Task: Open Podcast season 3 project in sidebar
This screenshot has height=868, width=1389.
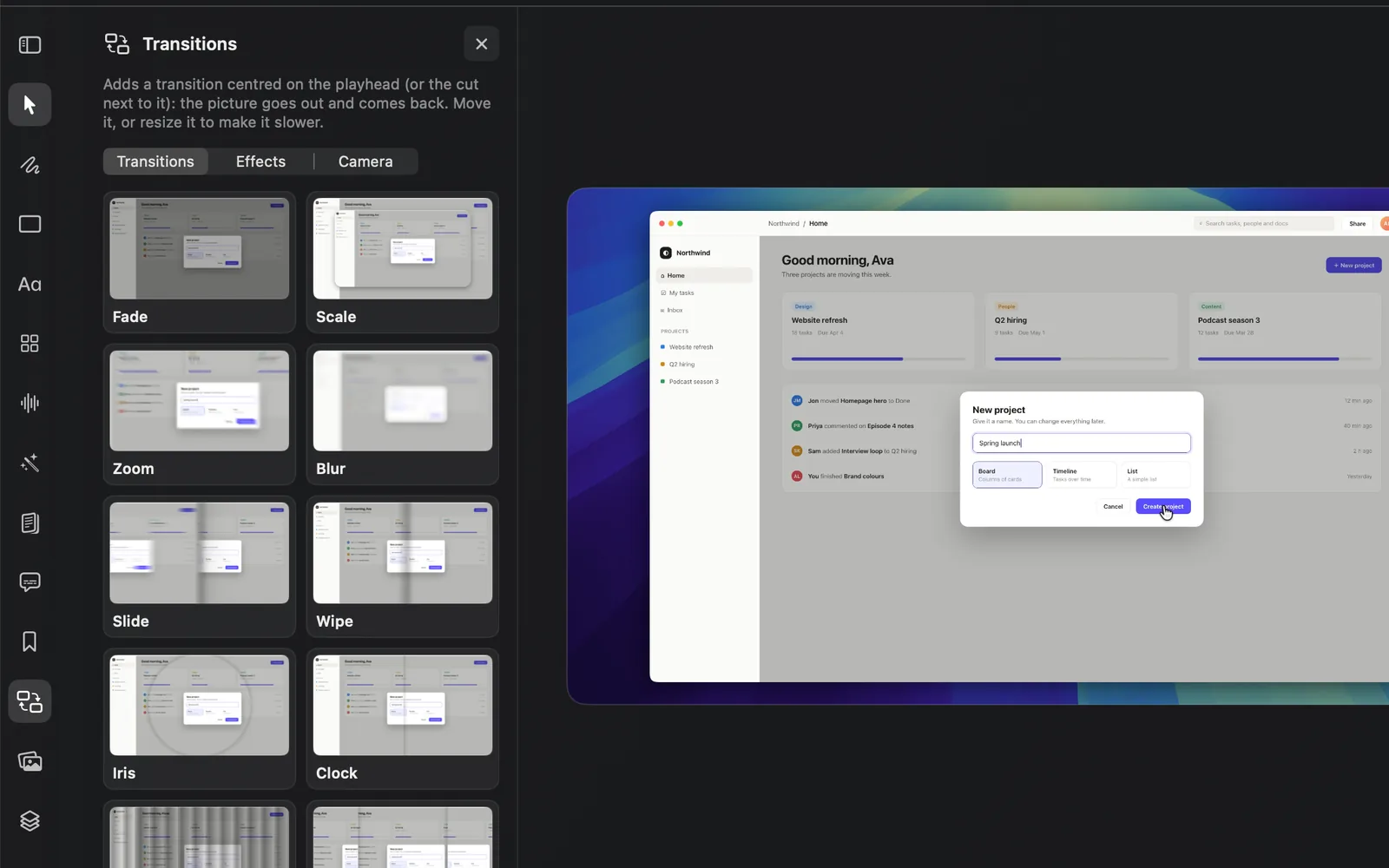Action: coord(704,381)
